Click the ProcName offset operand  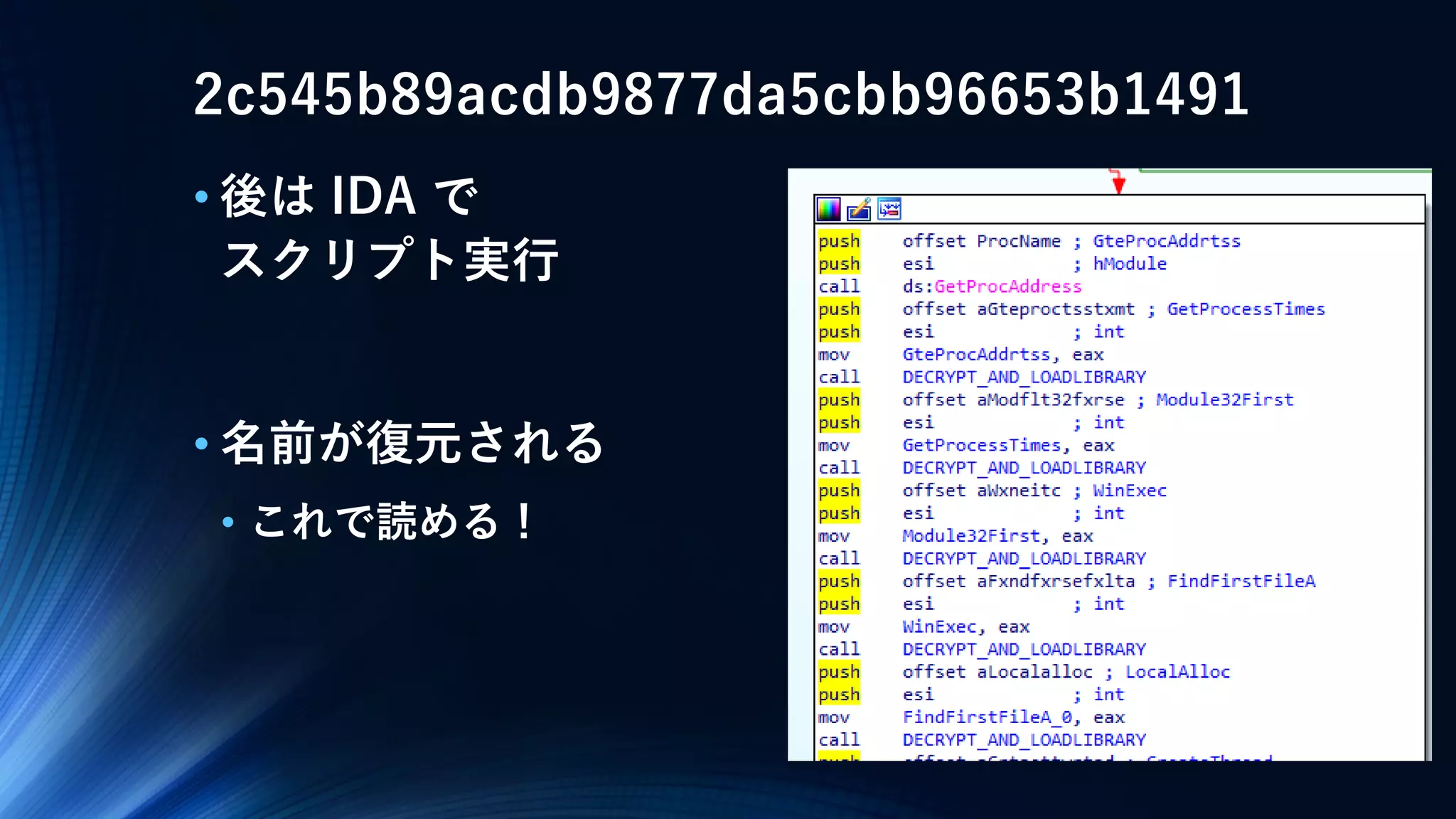click(x=981, y=241)
